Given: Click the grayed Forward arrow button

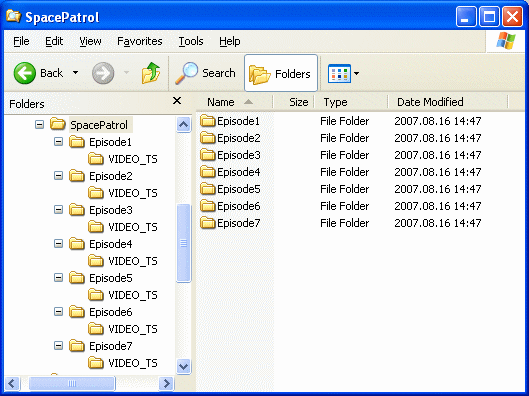Looking at the screenshot, I should click(103, 73).
